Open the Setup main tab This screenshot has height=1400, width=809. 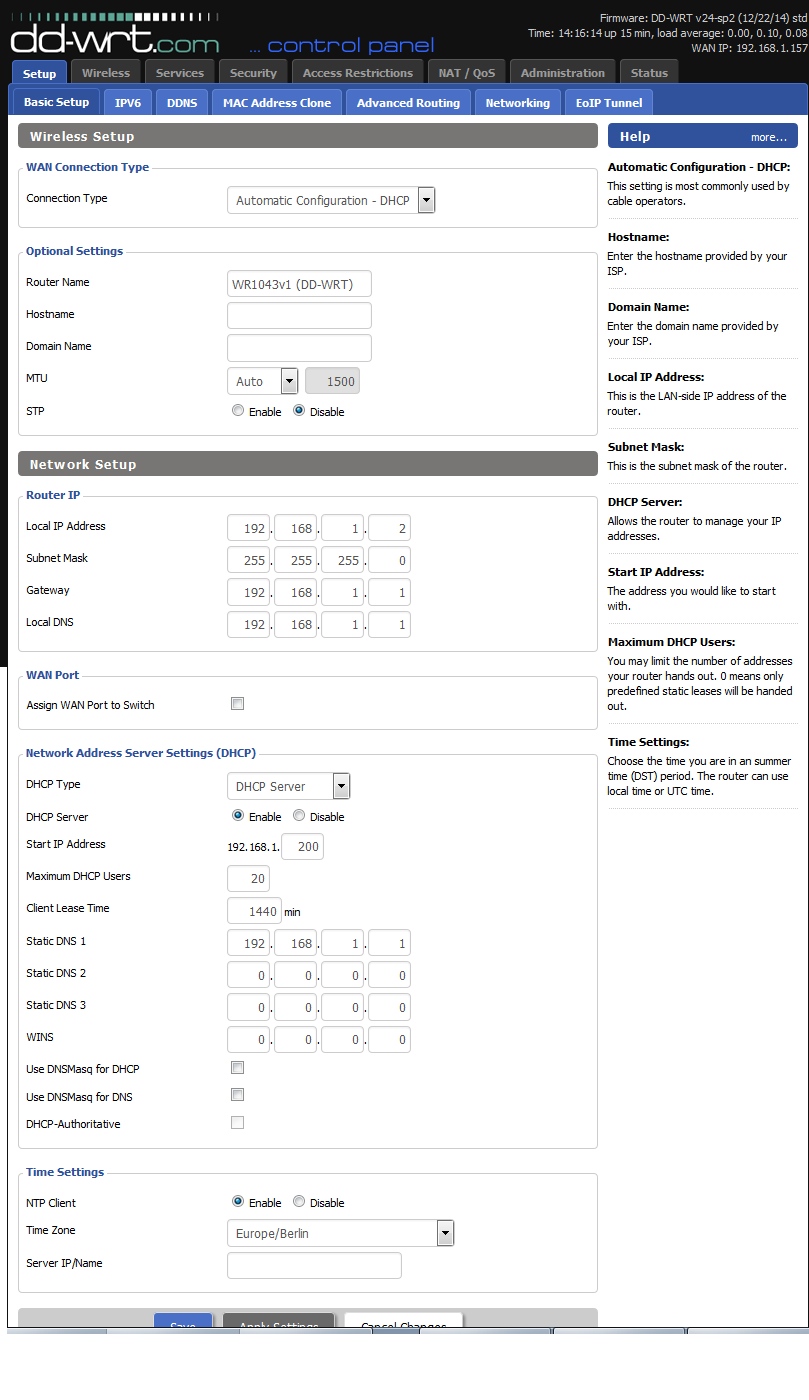click(x=40, y=73)
